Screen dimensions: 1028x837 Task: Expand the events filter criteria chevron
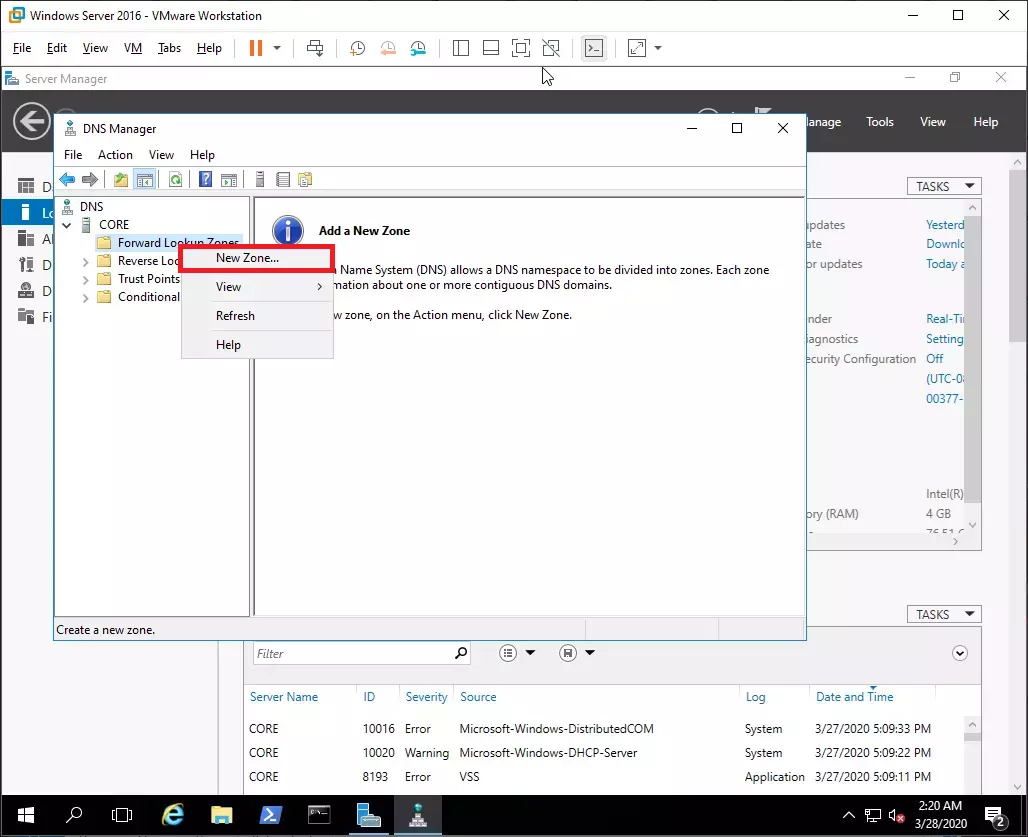(x=960, y=653)
